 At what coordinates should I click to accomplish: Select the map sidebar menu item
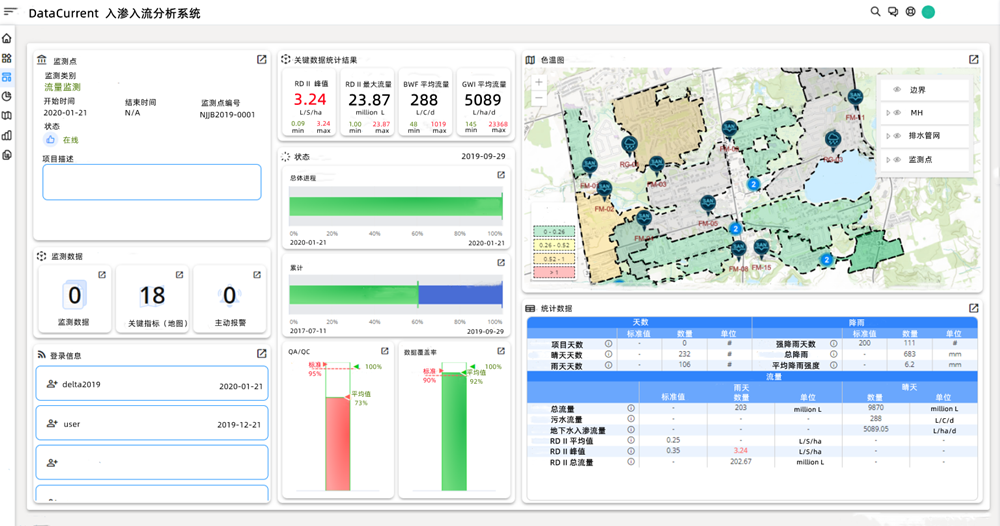(7, 116)
